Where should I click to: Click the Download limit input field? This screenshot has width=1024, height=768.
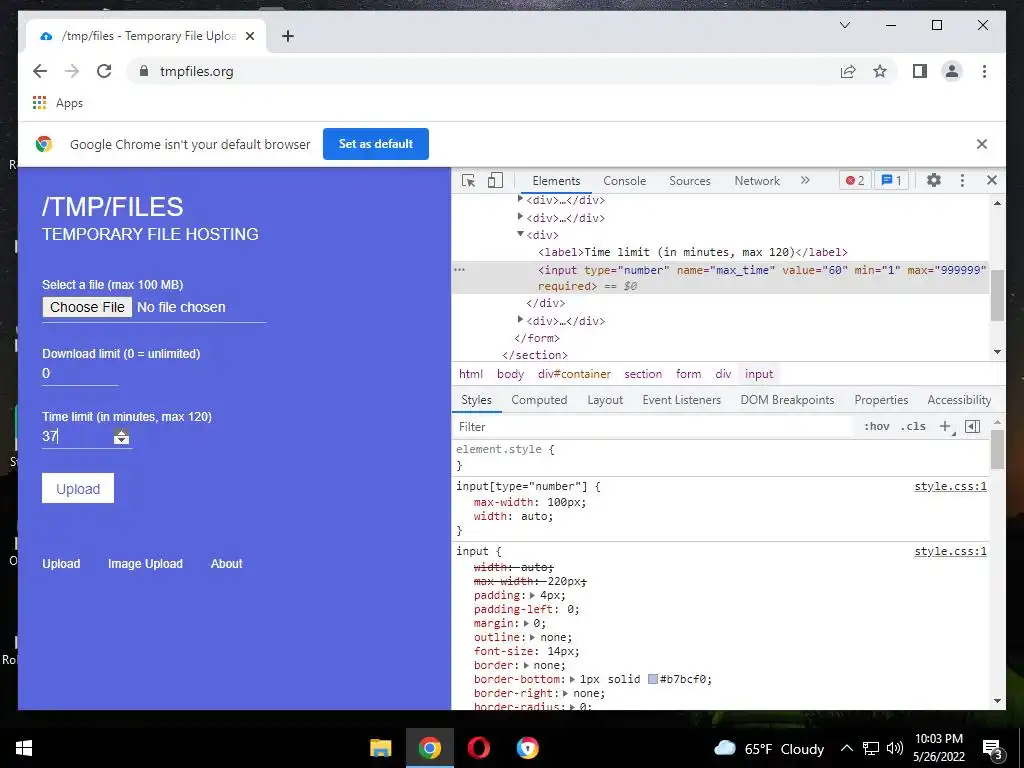tap(80, 374)
